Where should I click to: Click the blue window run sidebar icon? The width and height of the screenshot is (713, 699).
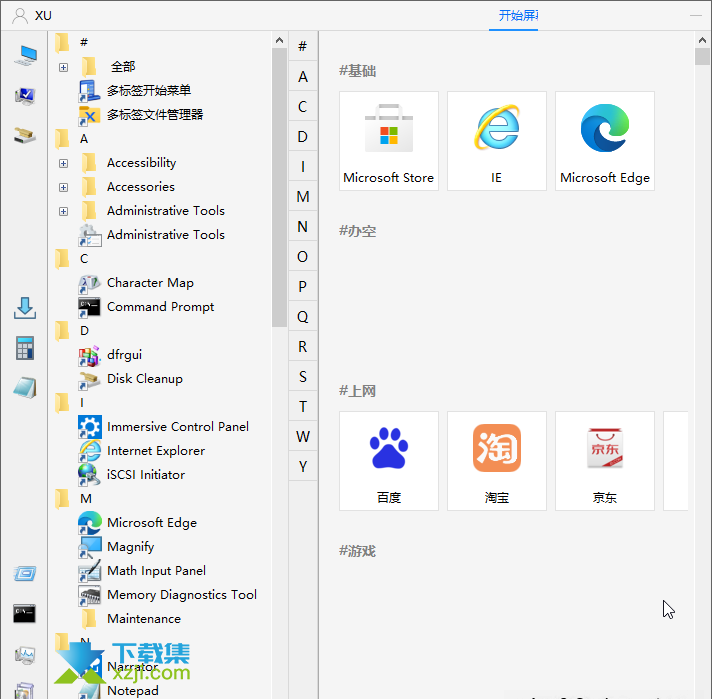25,574
